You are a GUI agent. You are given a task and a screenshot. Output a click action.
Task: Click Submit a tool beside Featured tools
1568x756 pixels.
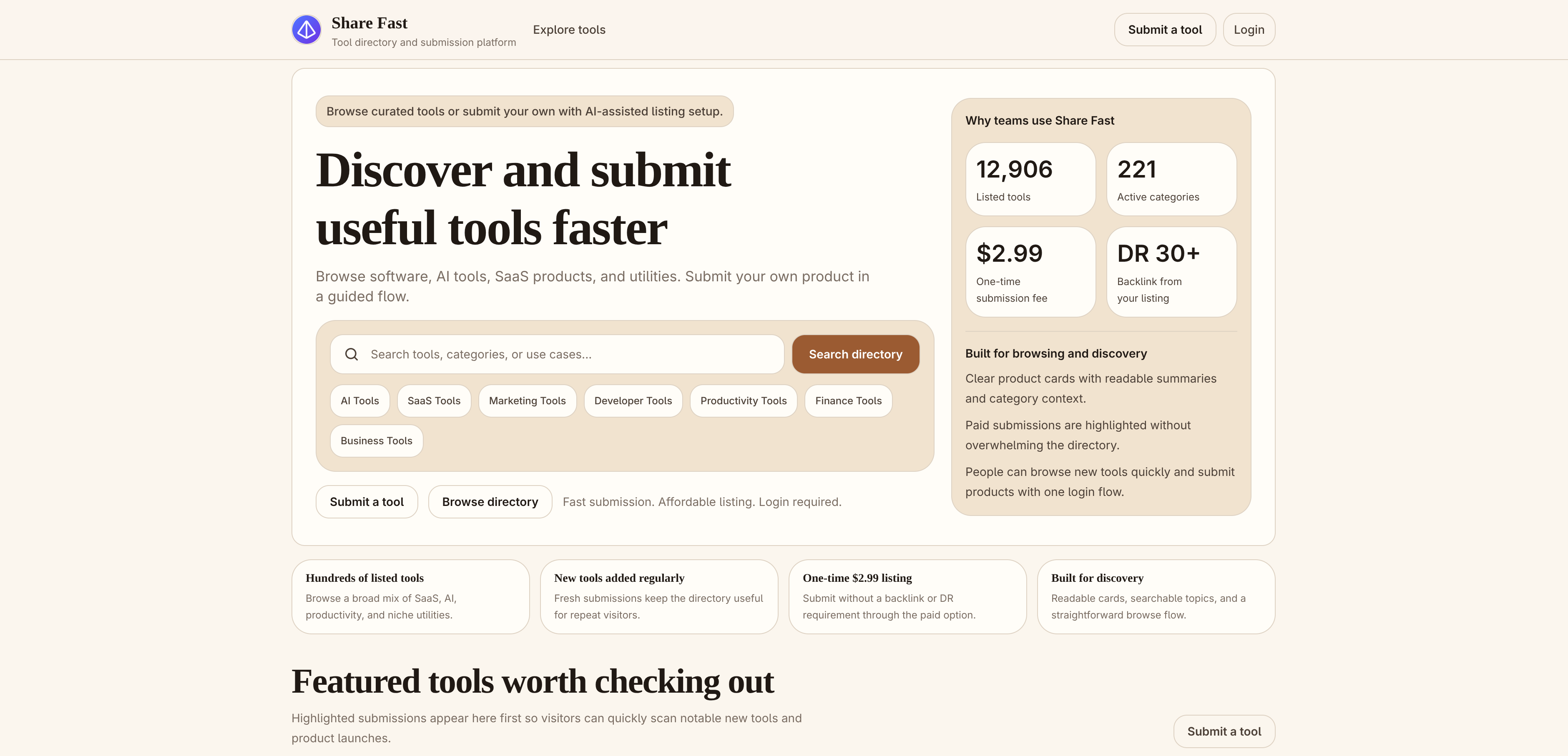coord(1224,731)
